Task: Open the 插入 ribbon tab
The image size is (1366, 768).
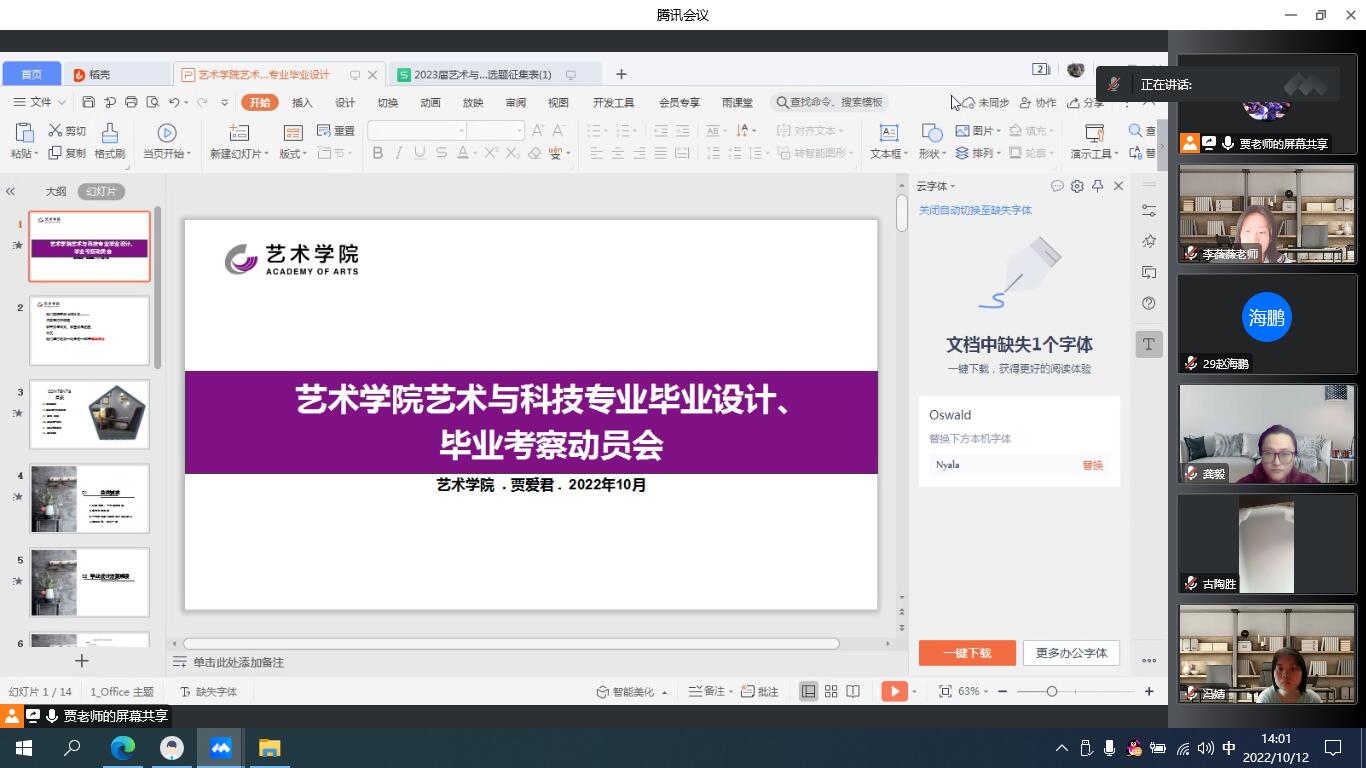Action: pos(302,102)
